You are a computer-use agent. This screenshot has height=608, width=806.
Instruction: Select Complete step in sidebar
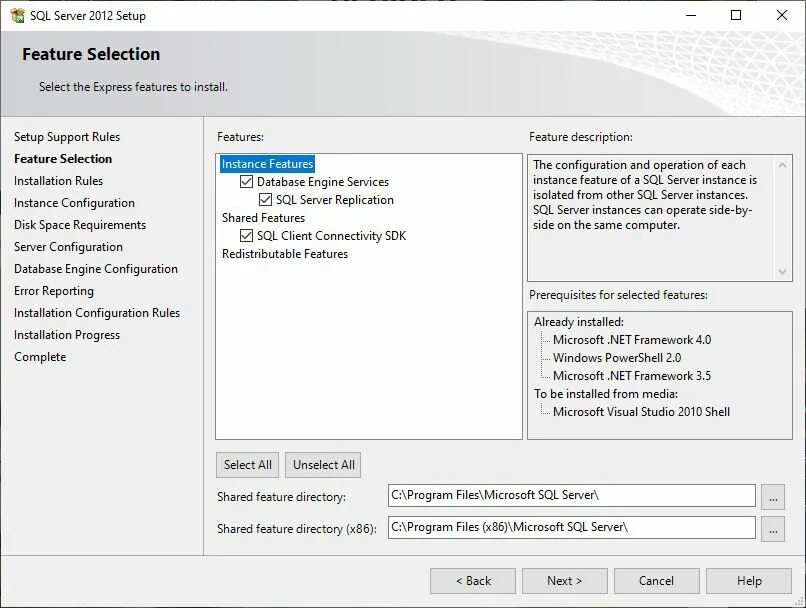(x=40, y=357)
